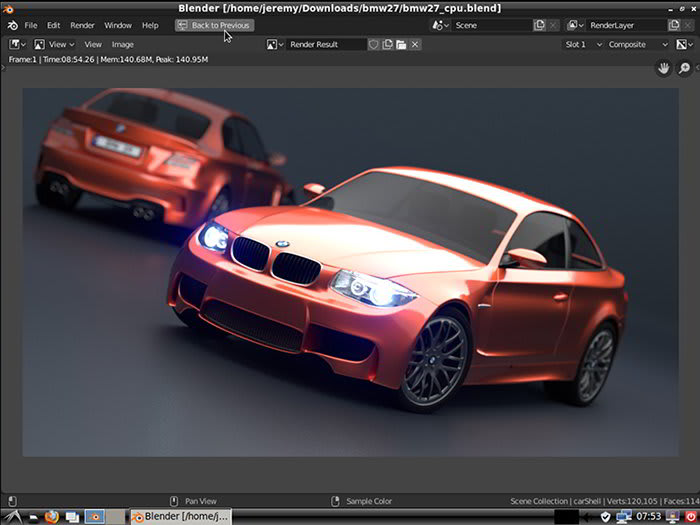Click the 'Scene Collection | carShell' status text
The height and width of the screenshot is (525, 700).
[556, 501]
